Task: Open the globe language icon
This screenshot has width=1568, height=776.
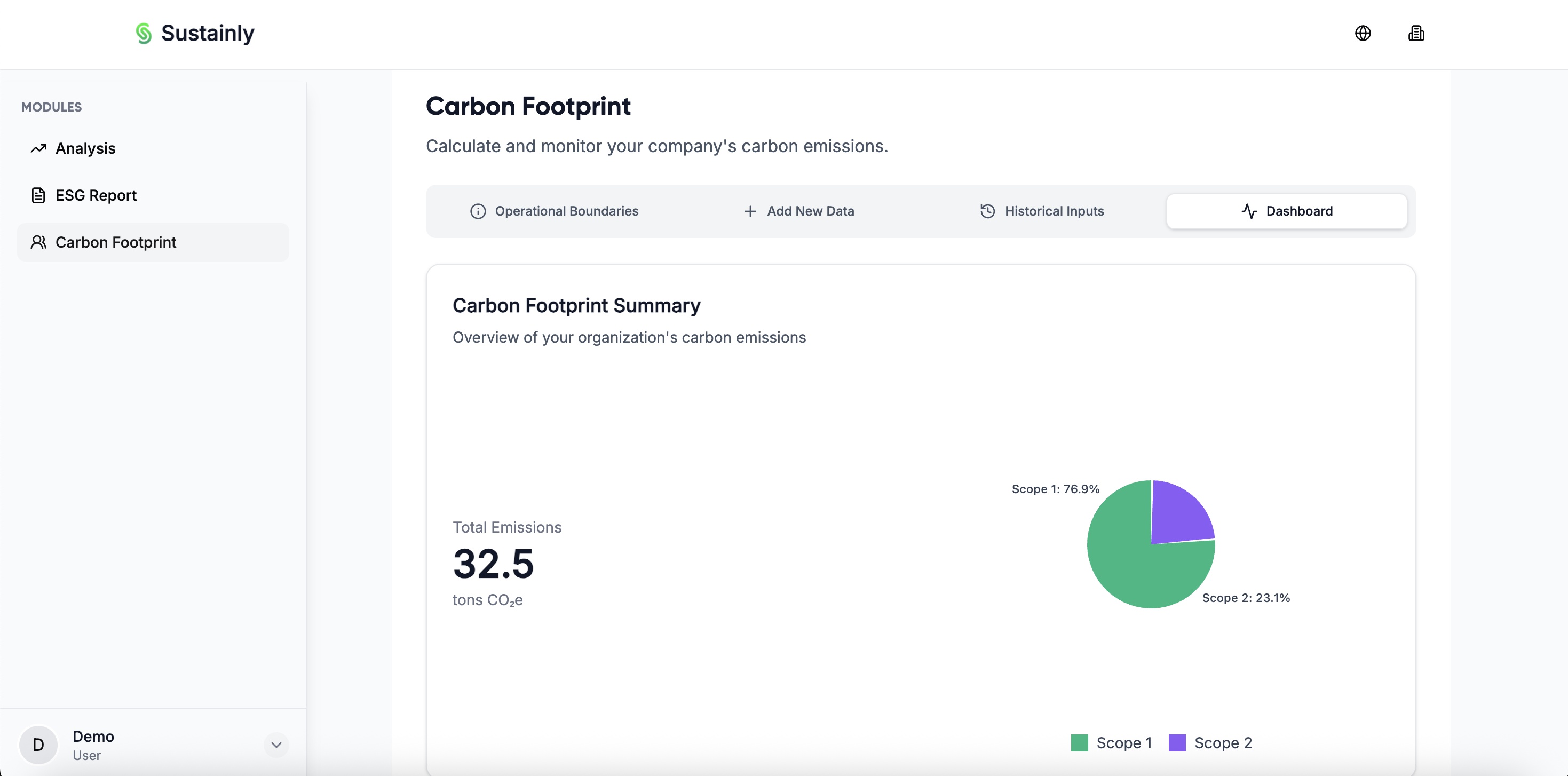Action: (x=1363, y=34)
